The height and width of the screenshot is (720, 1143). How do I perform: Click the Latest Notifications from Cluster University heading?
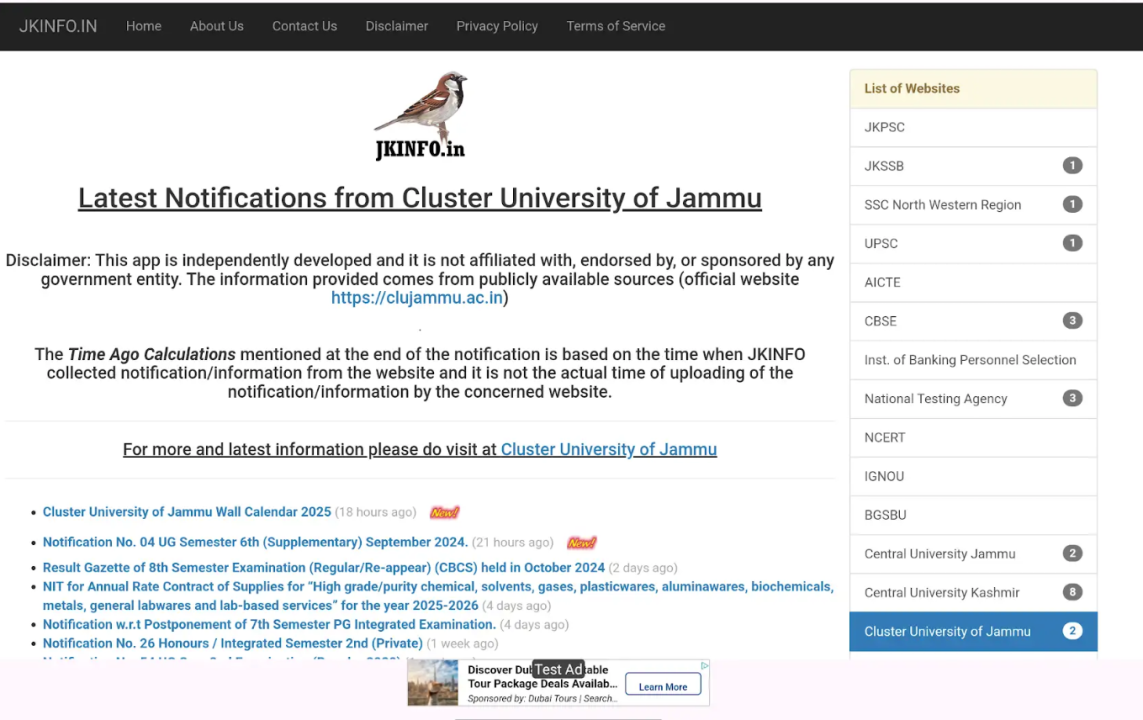click(x=420, y=198)
